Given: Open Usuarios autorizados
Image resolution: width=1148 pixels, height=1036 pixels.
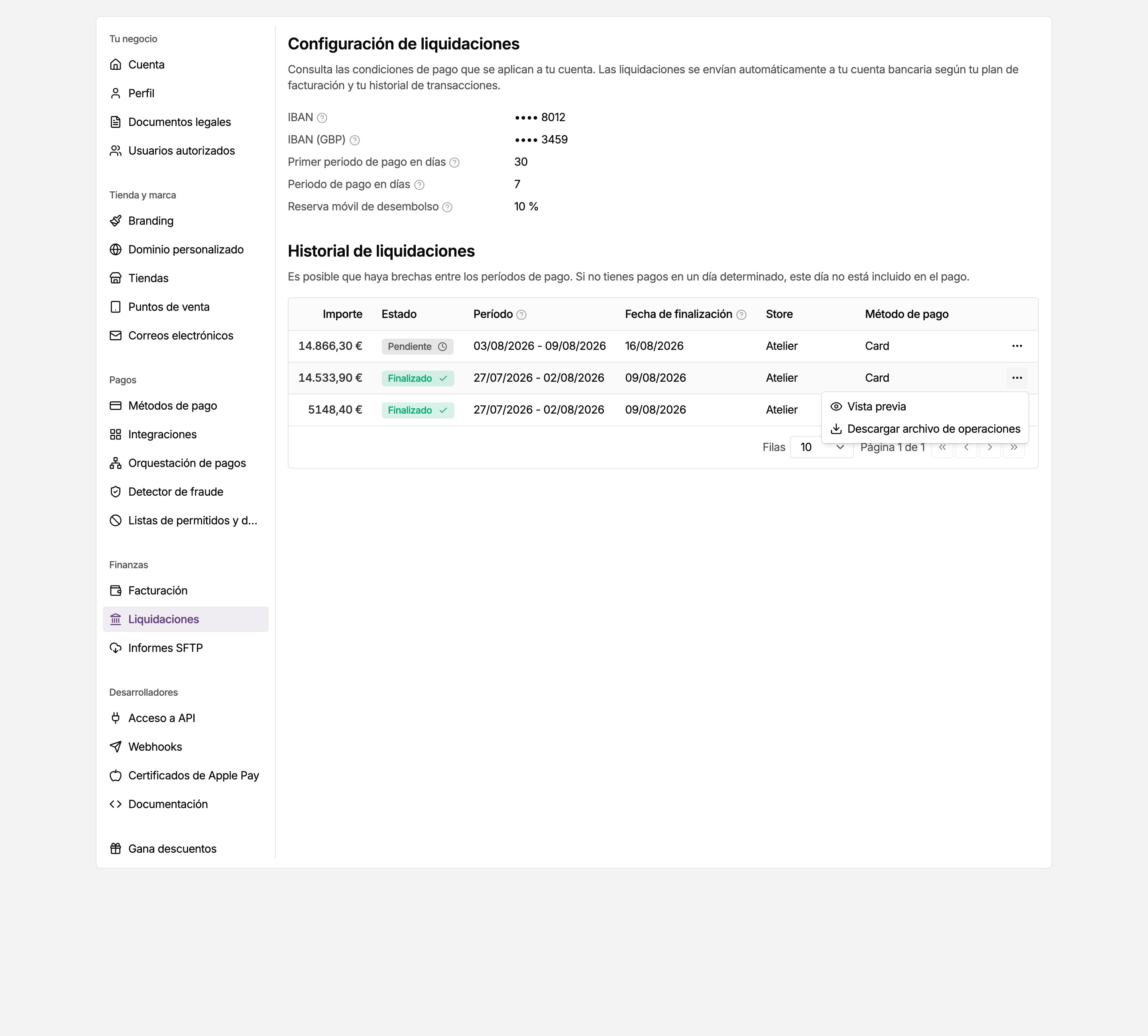Looking at the screenshot, I should point(185,151).
